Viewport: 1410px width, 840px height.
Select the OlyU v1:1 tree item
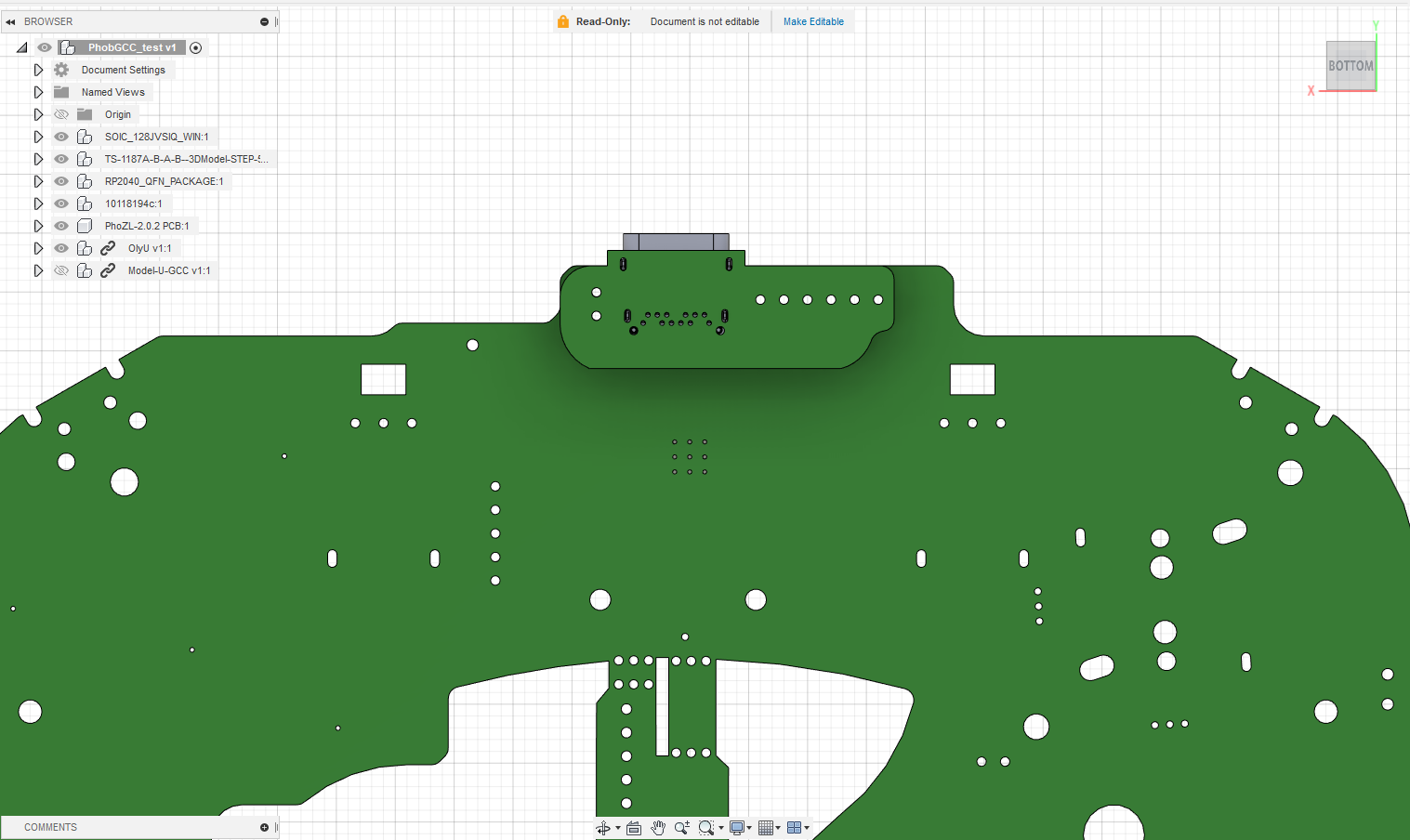pos(150,248)
